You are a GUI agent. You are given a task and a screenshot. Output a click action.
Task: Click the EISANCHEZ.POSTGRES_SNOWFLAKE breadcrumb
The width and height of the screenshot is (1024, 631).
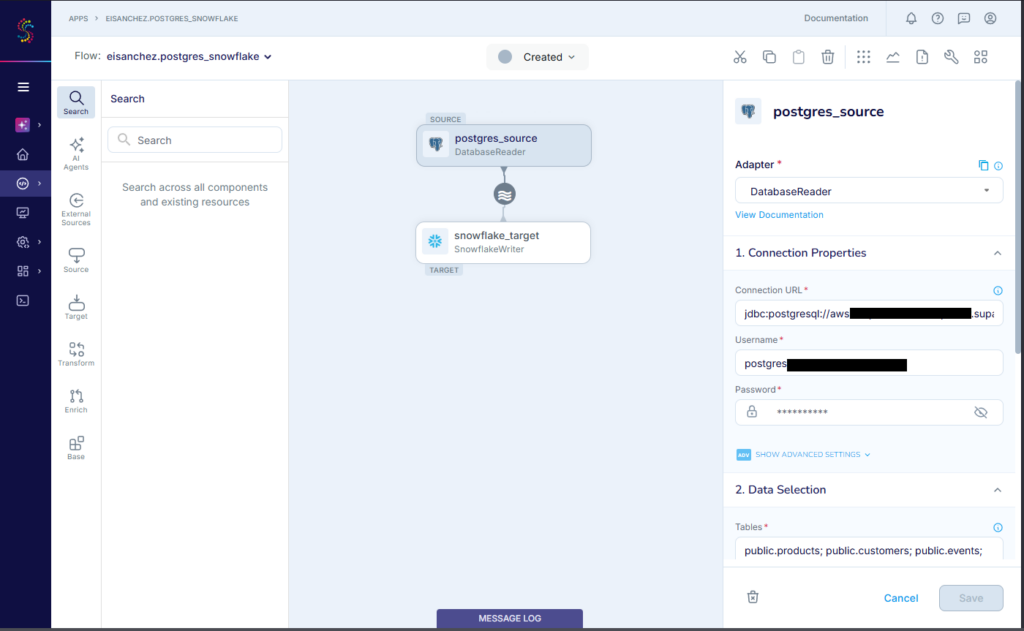(x=172, y=18)
